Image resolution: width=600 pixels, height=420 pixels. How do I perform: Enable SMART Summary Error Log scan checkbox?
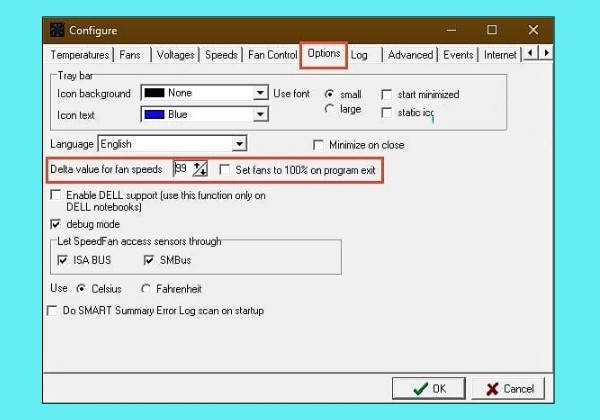pyautogui.click(x=52, y=310)
